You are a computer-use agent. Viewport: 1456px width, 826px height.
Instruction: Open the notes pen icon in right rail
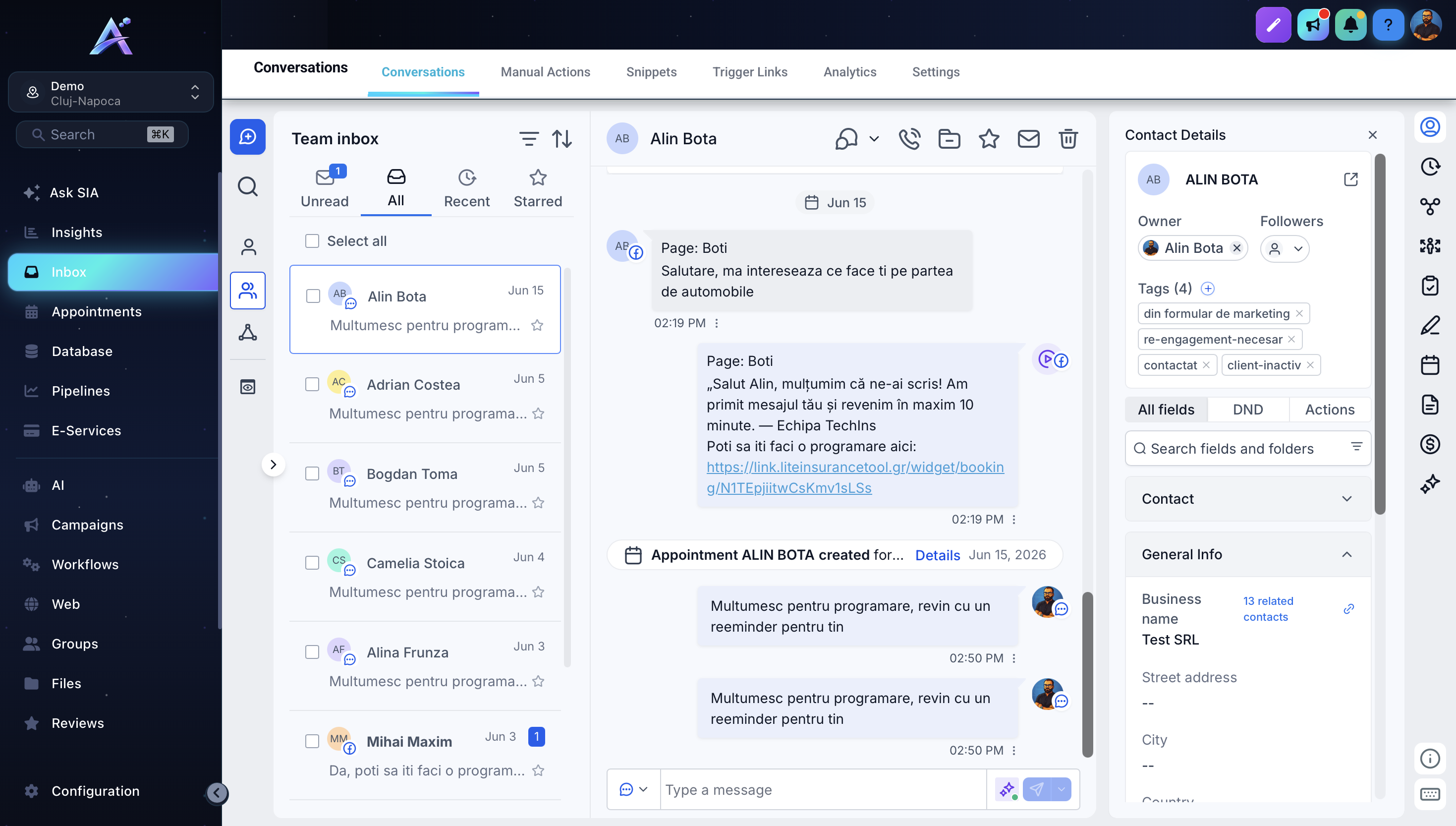tap(1430, 325)
